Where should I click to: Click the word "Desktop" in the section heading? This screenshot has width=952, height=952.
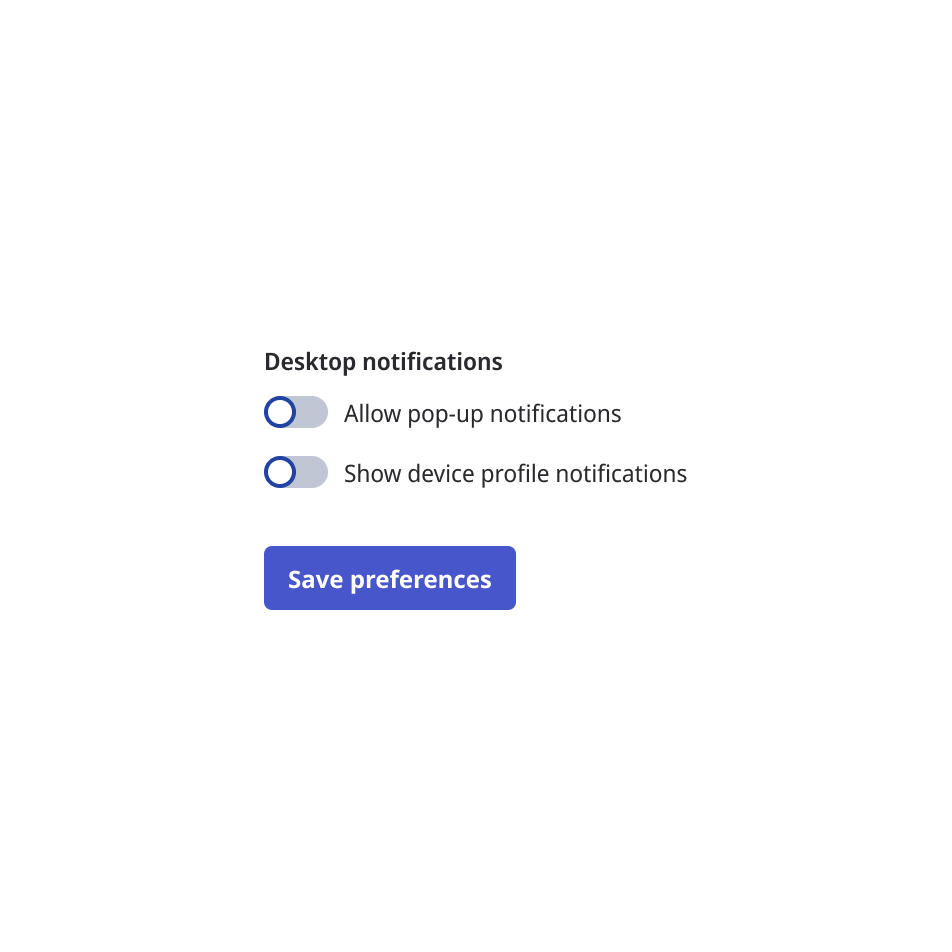(310, 362)
